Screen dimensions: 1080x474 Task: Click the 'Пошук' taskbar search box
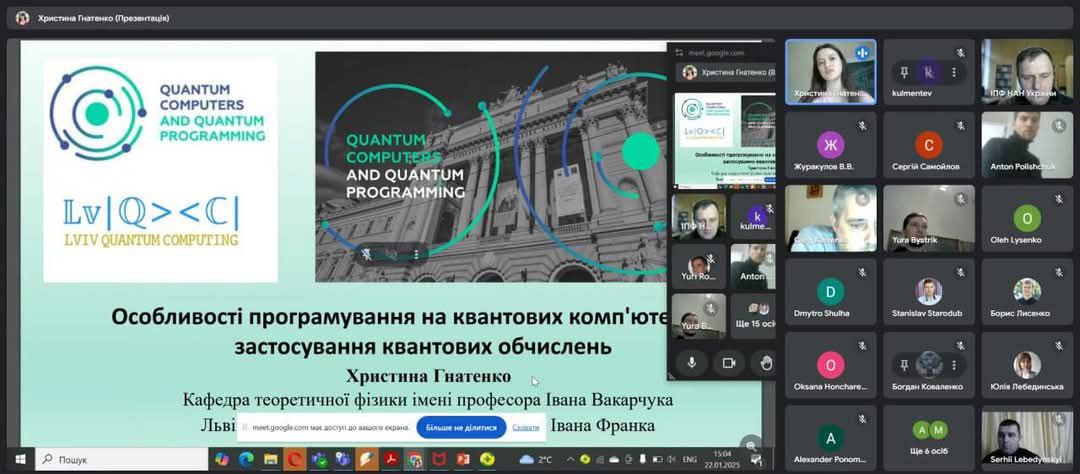coord(121,458)
